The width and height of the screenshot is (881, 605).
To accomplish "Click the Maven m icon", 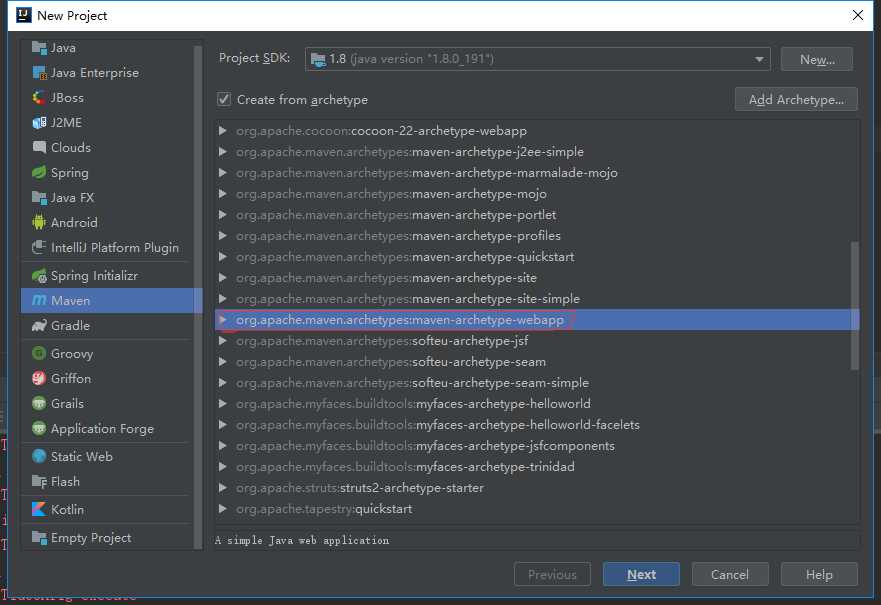I will [39, 301].
